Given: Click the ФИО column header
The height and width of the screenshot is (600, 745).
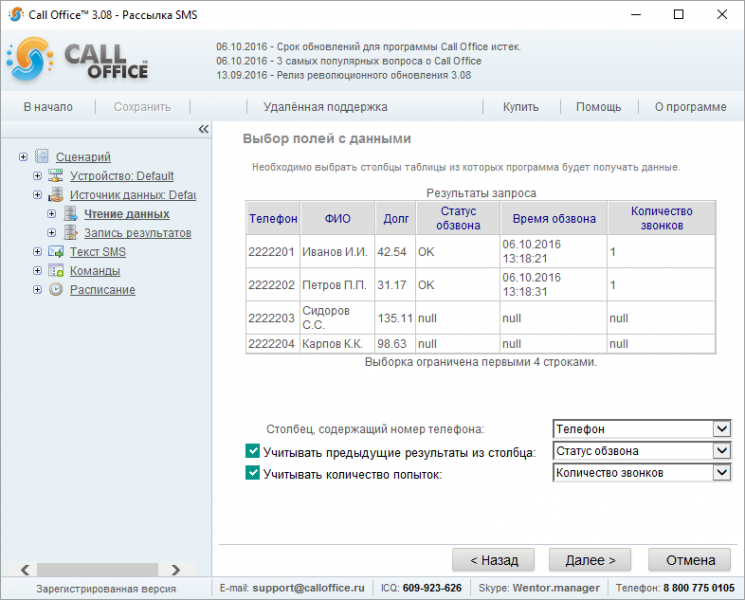Looking at the screenshot, I should [337, 218].
